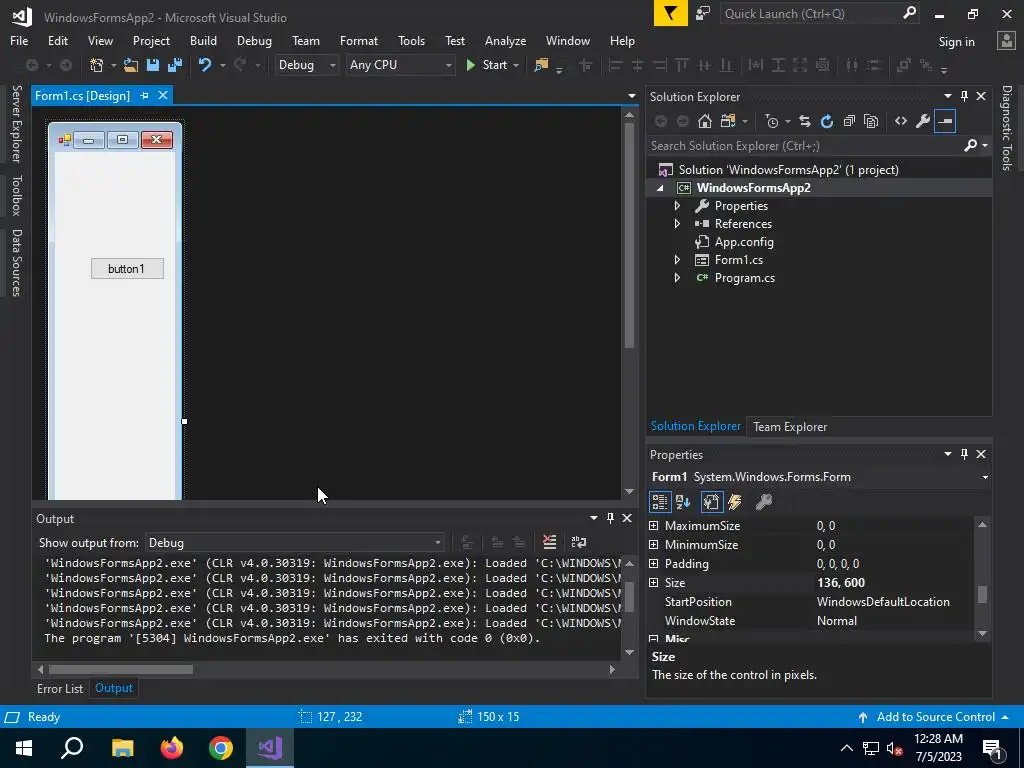Click the feedback icon beside Quick Launch
This screenshot has height=768, width=1024.
point(703,14)
